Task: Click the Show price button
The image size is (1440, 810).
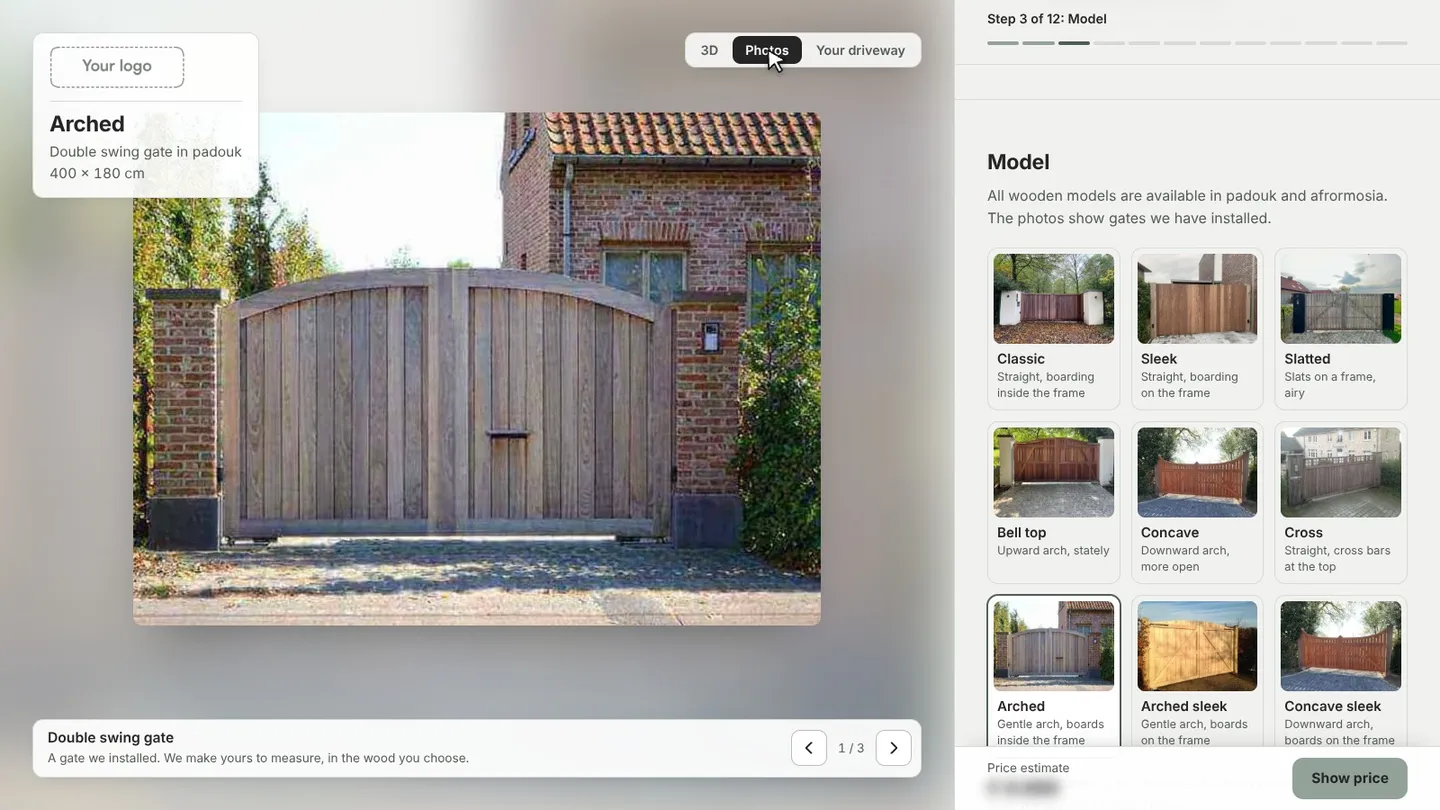Action: click(1349, 778)
